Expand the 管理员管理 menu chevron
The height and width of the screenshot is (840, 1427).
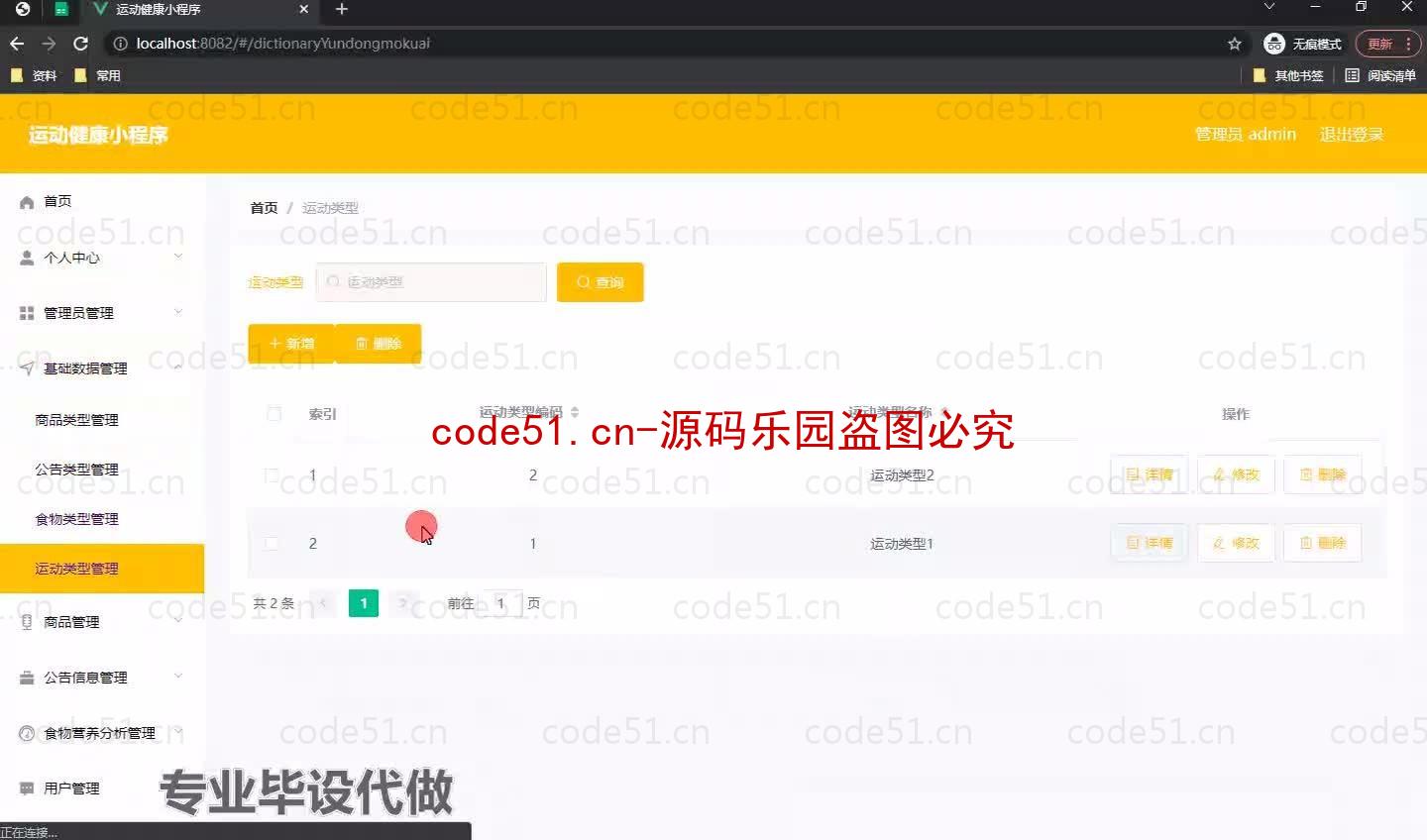pyautogui.click(x=178, y=312)
